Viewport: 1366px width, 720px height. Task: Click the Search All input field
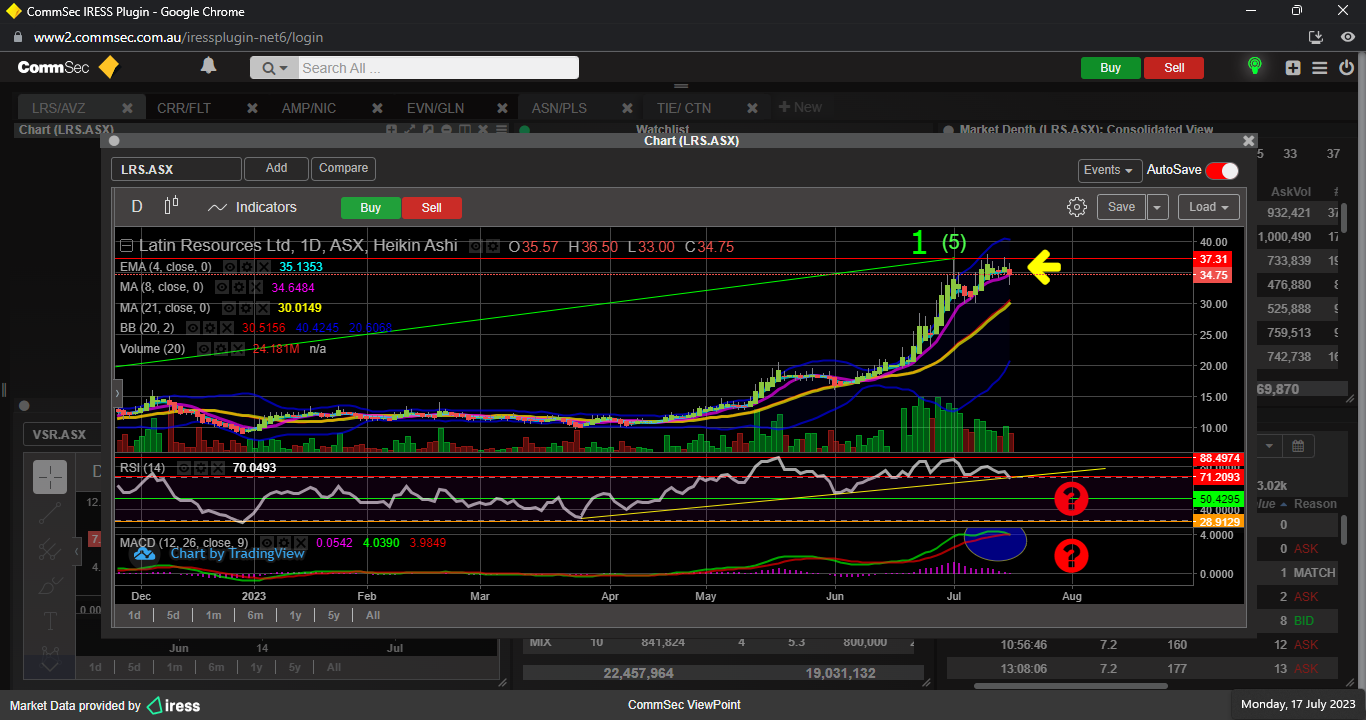[438, 68]
